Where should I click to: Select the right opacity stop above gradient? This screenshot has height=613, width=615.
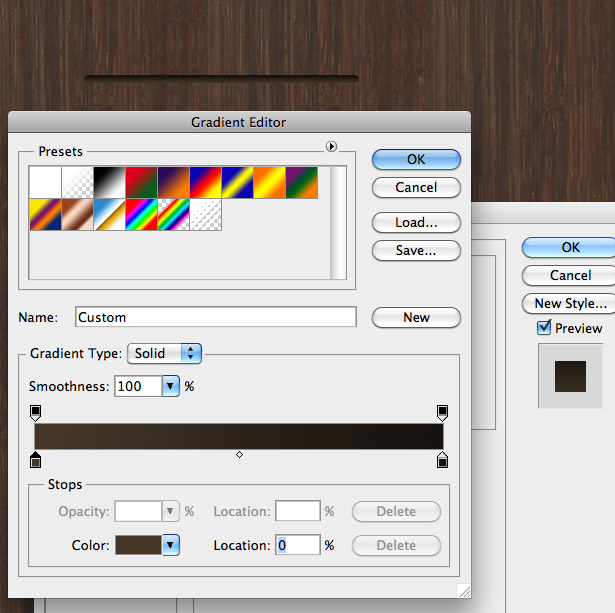(x=442, y=413)
